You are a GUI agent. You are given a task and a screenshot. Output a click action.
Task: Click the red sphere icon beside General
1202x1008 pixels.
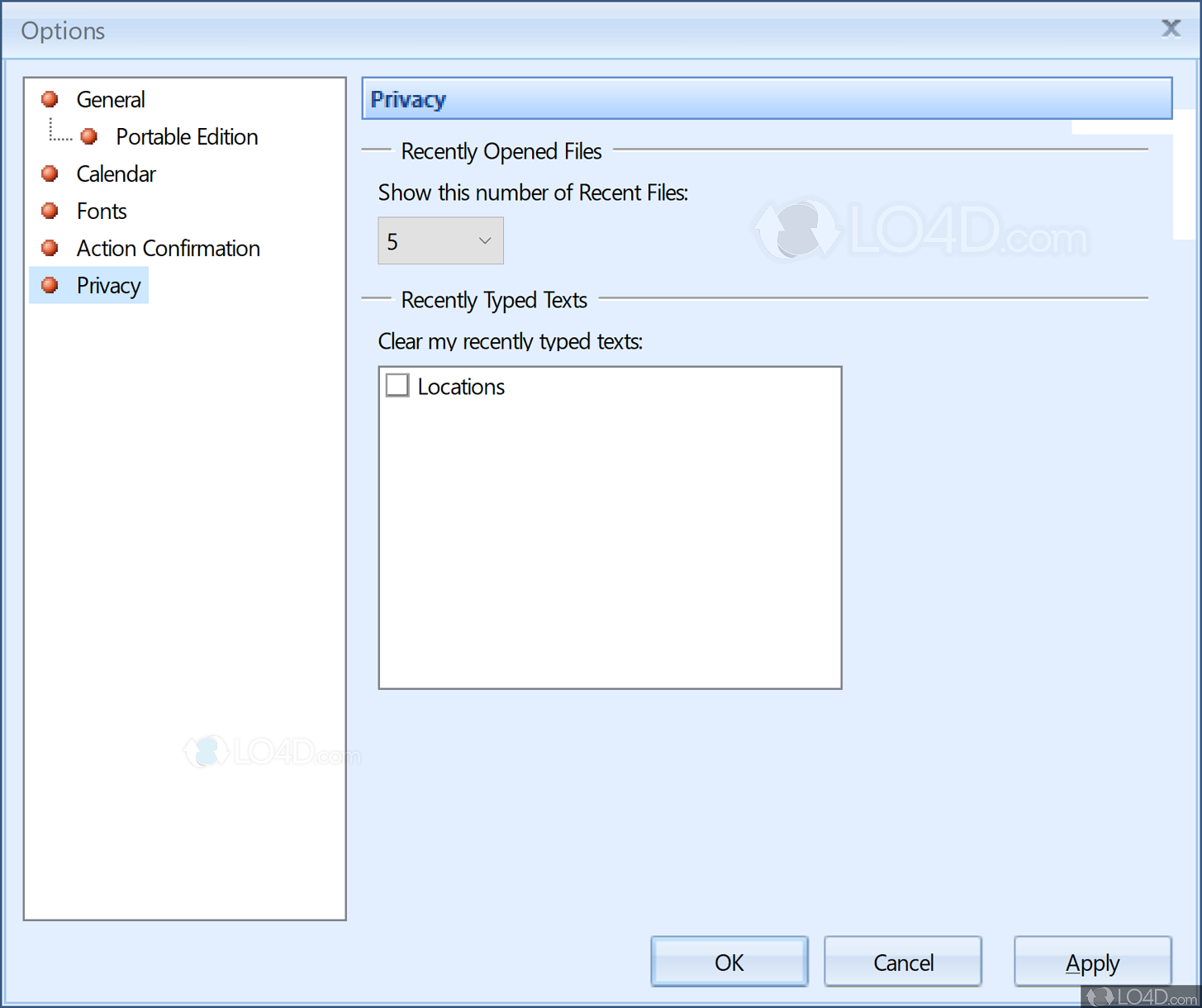coord(50,99)
